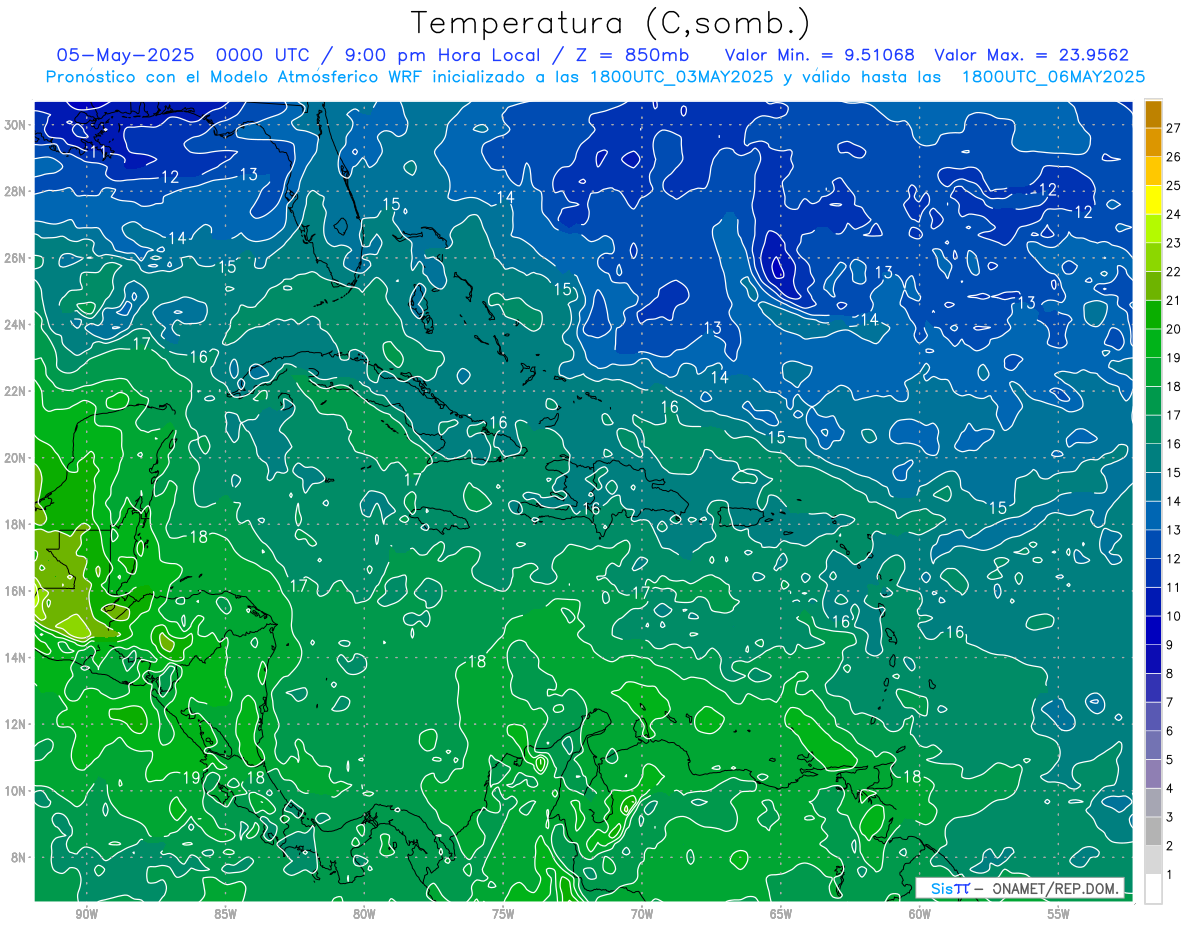Click the "85W" longitude axis label

tap(225, 914)
